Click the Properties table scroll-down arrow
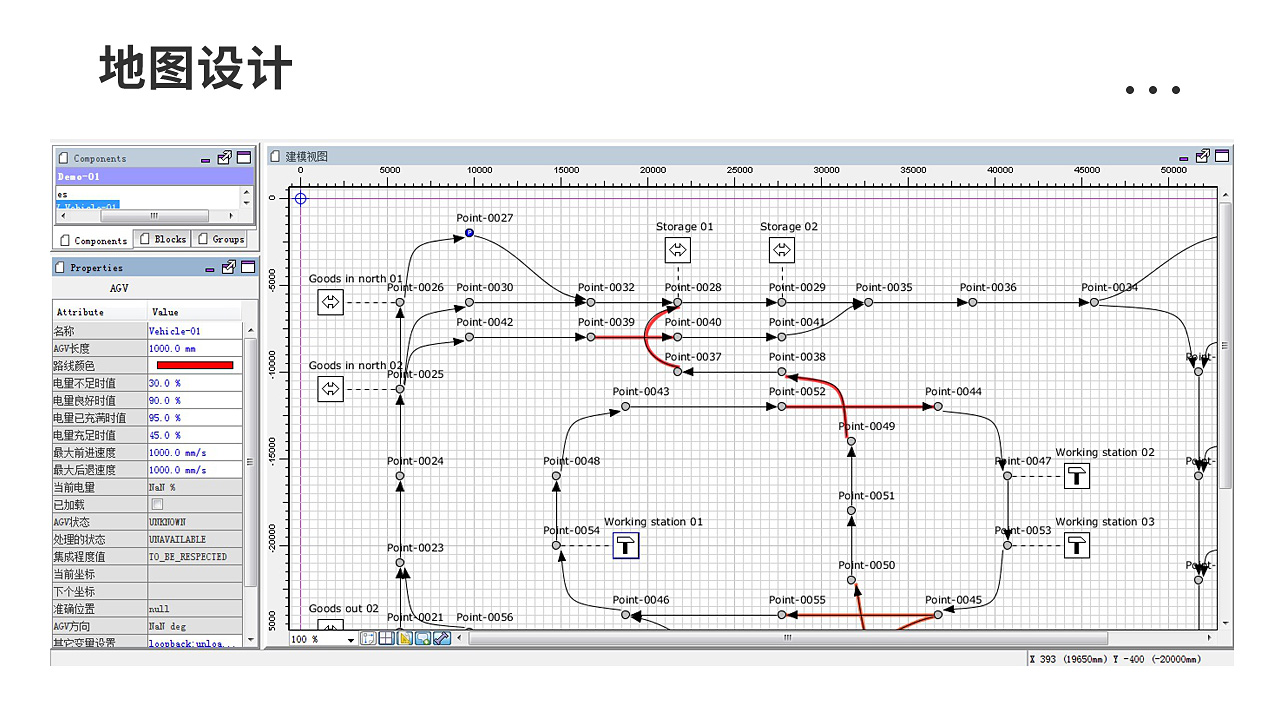 coord(250,641)
